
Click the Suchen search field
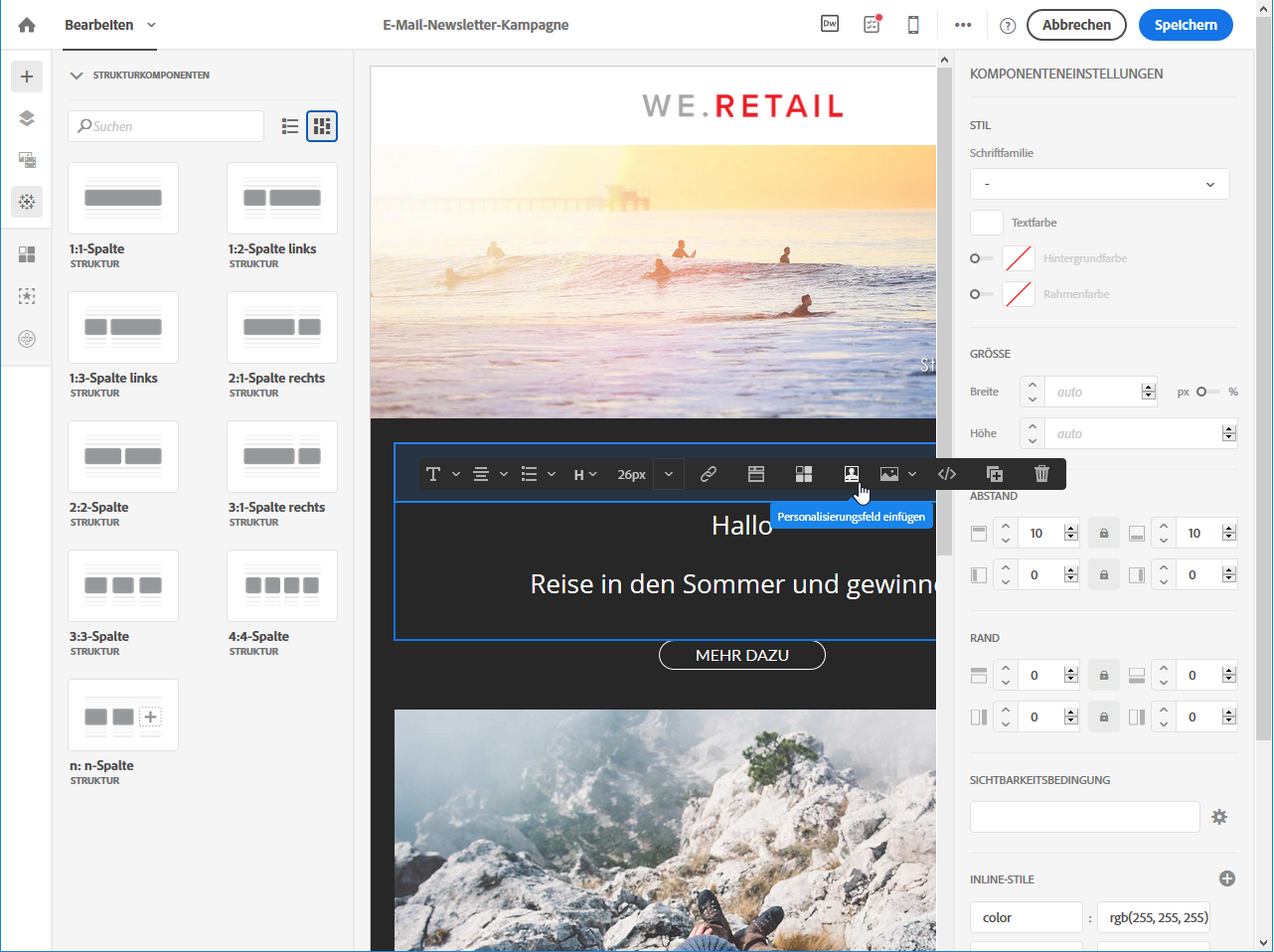[166, 126]
